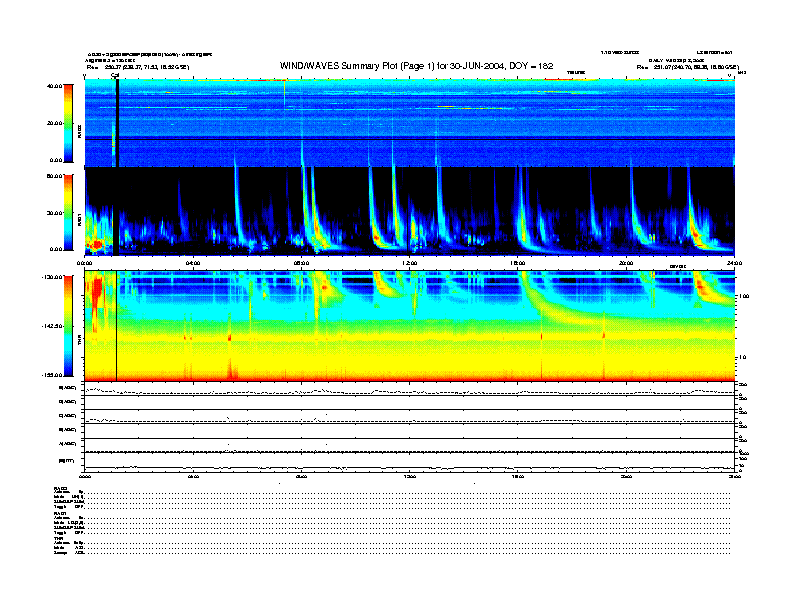The image size is (792, 612).
Task: Click the RAD2 status text block heading
Action: pyautogui.click(x=59, y=488)
